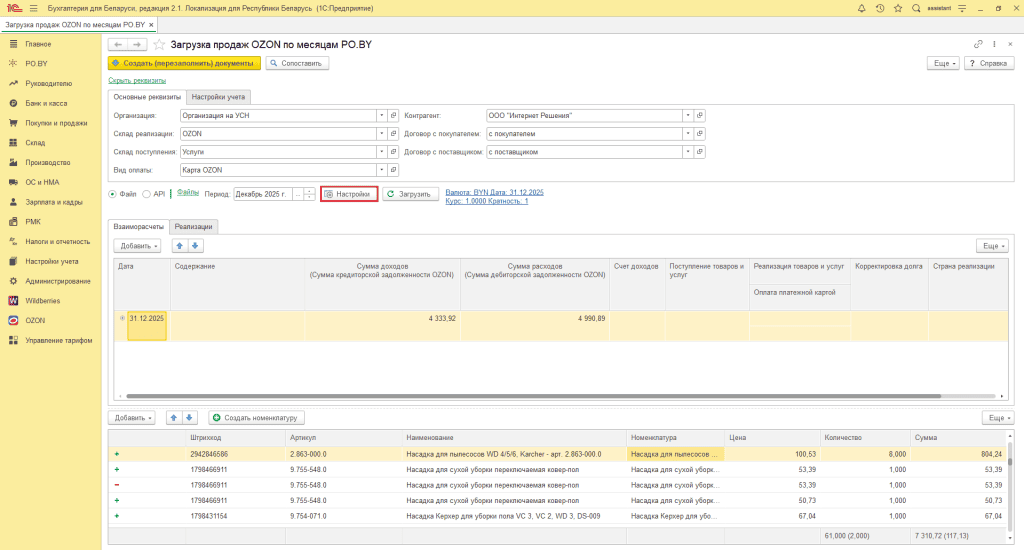
Task: Open the notifications bell icon
Action: click(x=861, y=8)
